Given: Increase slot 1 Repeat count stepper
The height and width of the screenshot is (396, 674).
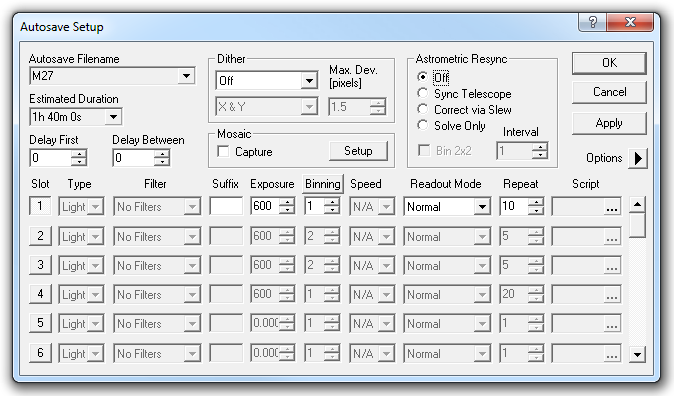Looking at the screenshot, I should click(x=535, y=202).
